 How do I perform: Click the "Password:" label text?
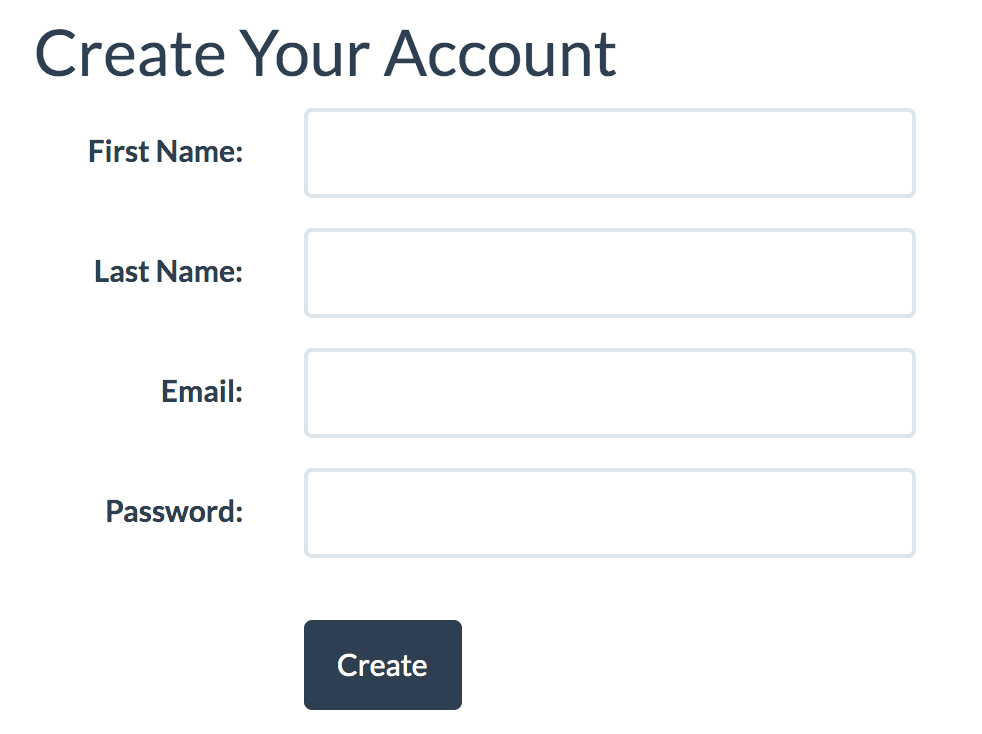pos(175,512)
